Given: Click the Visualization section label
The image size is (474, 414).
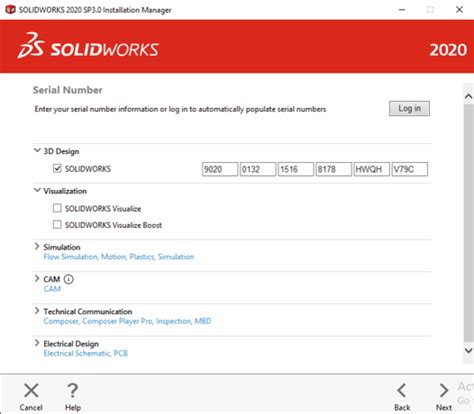Looking at the screenshot, I should (x=65, y=191).
